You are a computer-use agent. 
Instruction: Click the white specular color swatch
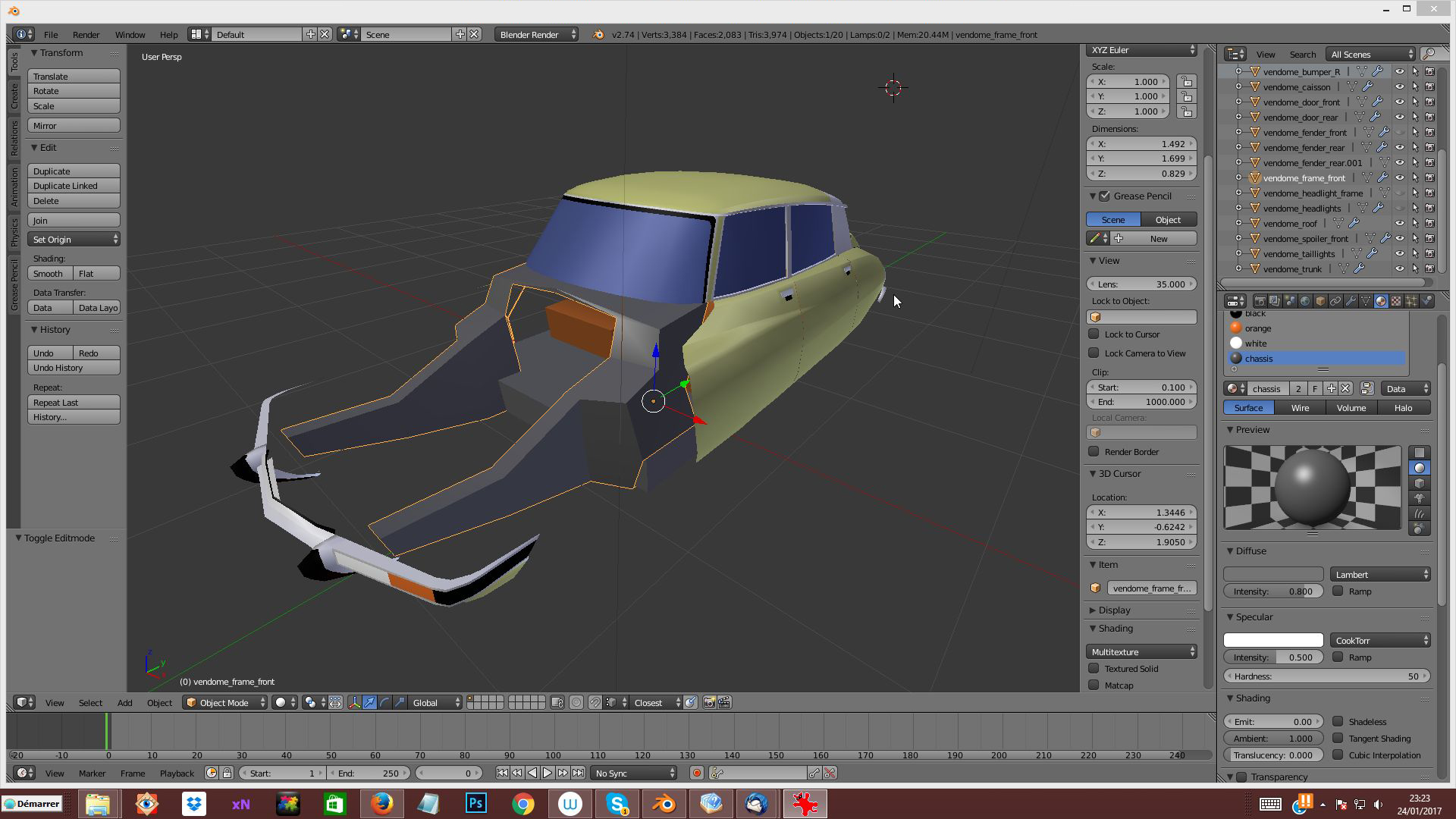[x=1273, y=640]
